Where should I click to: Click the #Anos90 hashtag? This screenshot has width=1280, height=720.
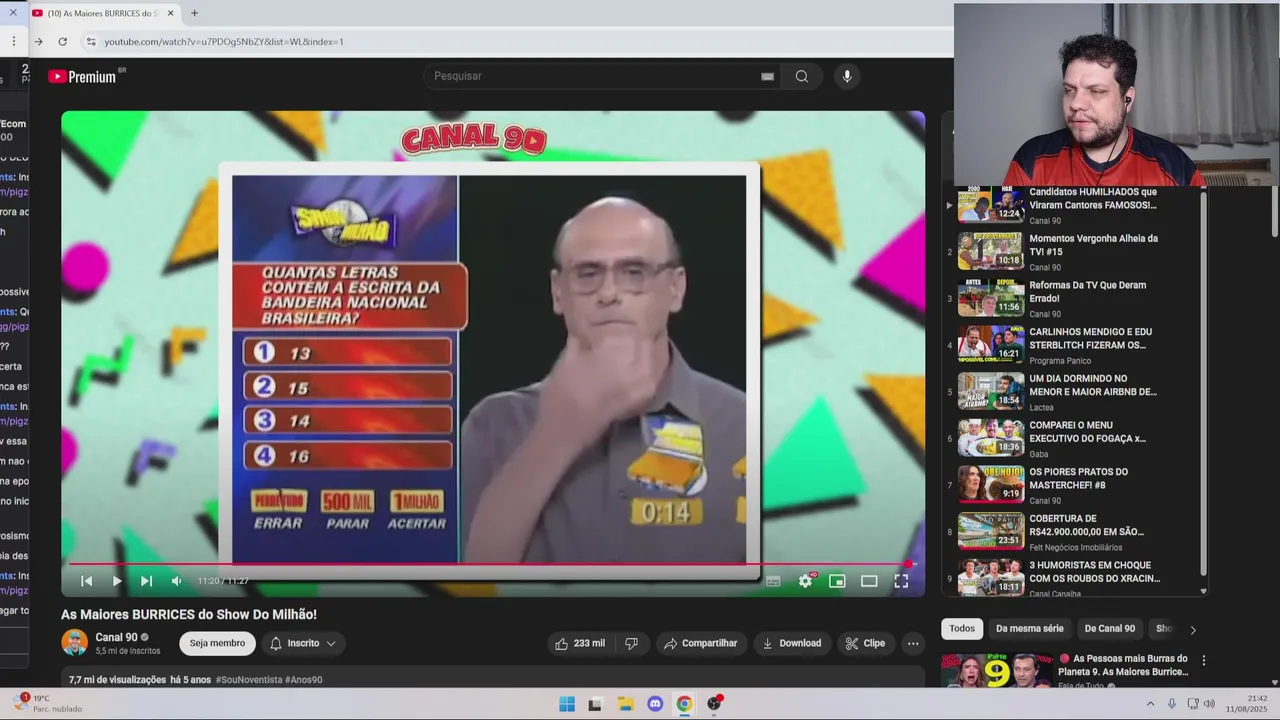coord(304,680)
